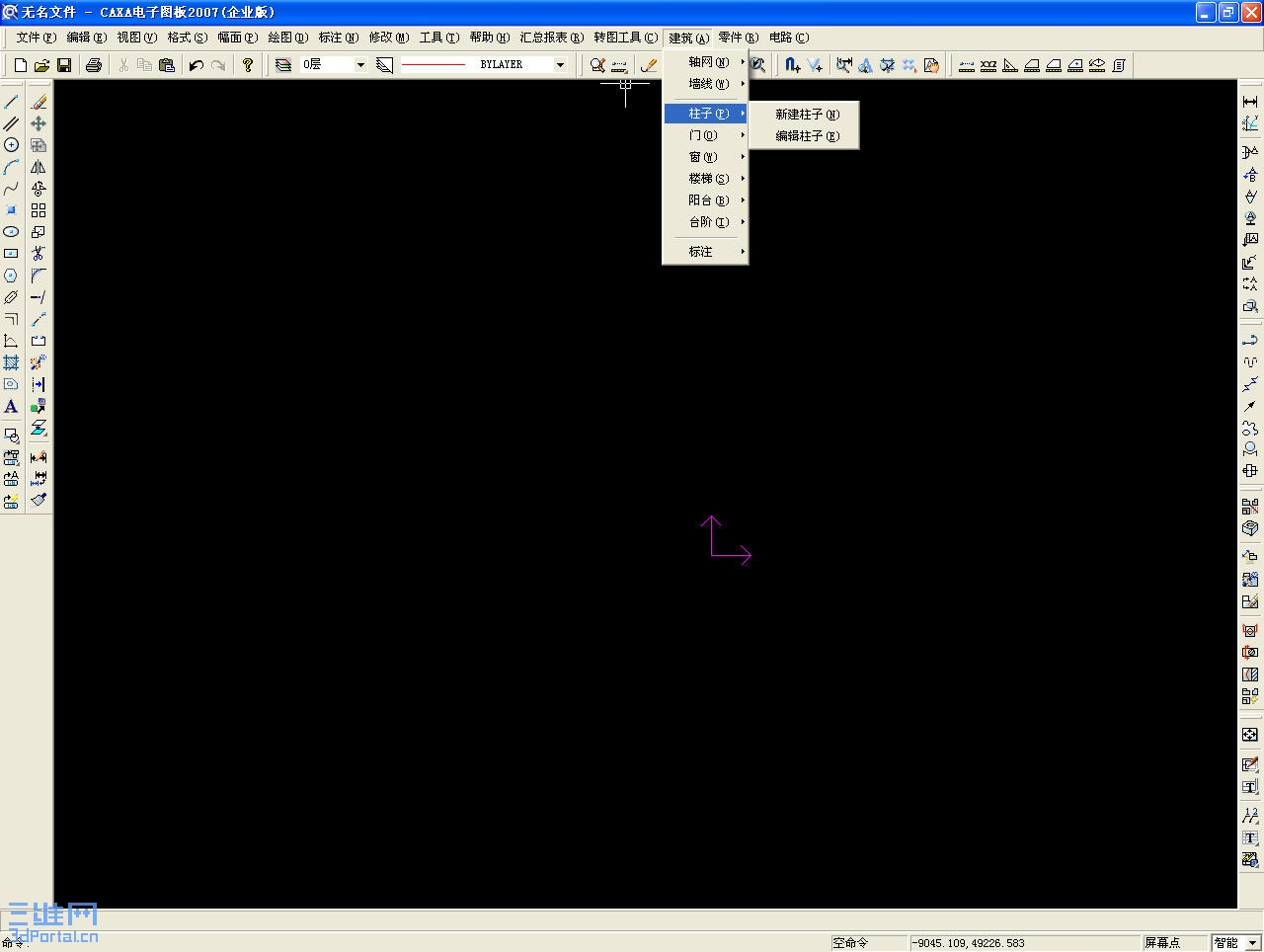Image resolution: width=1264 pixels, height=952 pixels.
Task: Open the 格式(S) menu
Action: point(188,38)
